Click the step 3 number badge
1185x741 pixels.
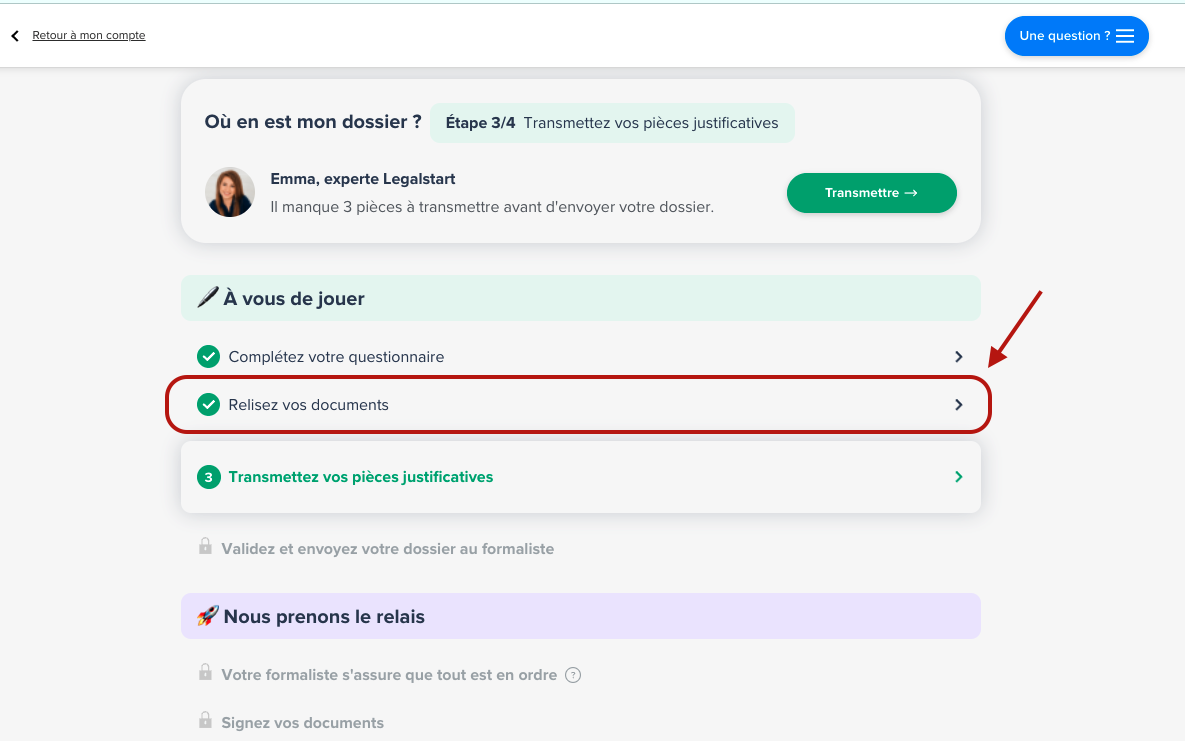click(x=208, y=477)
